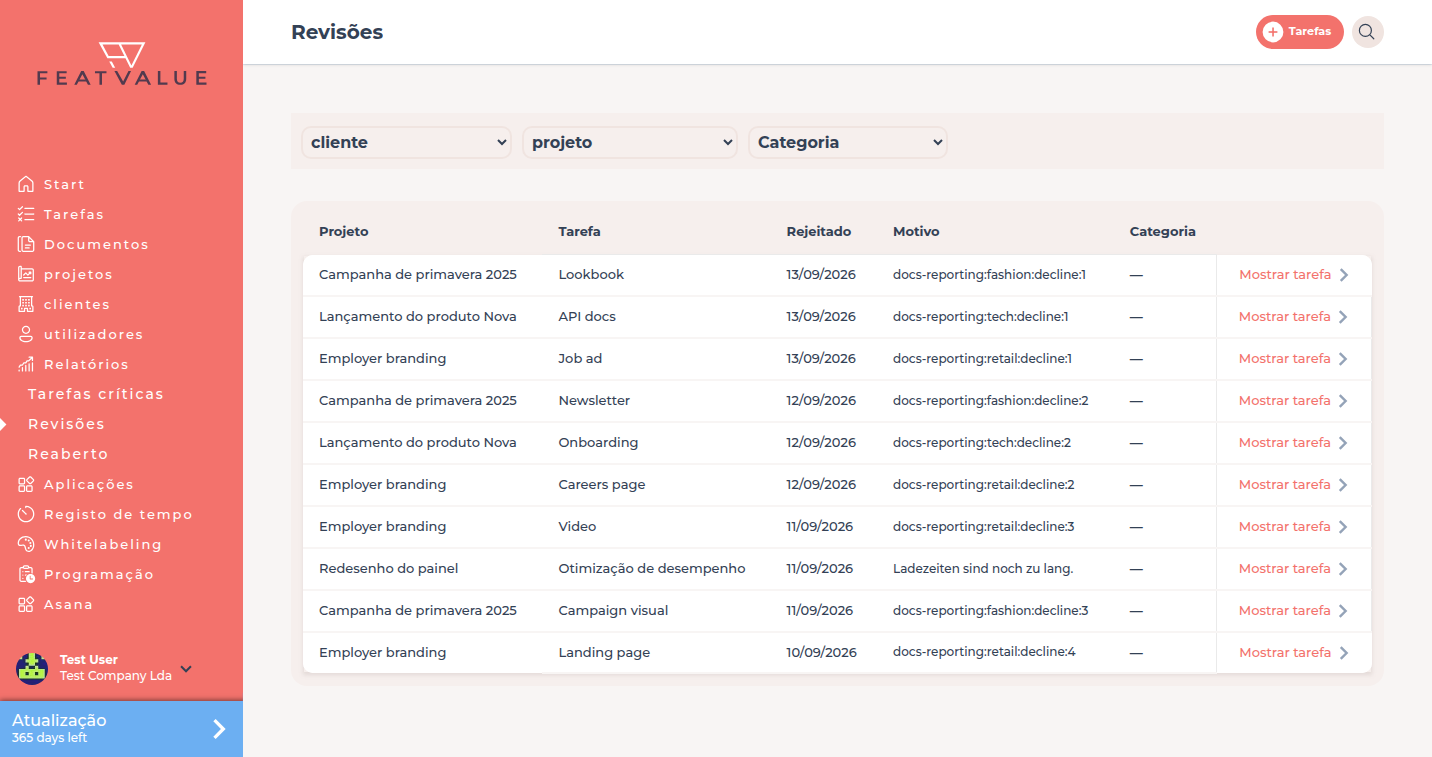1432x757 pixels.
Task: Click the Test User avatar image
Action: pos(32,668)
